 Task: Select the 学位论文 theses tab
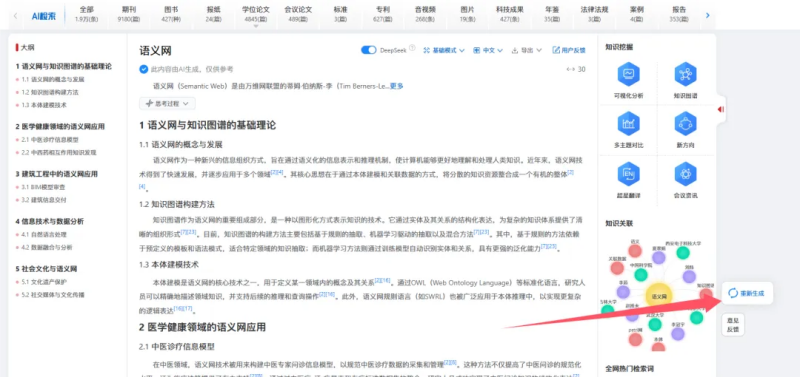pos(256,14)
